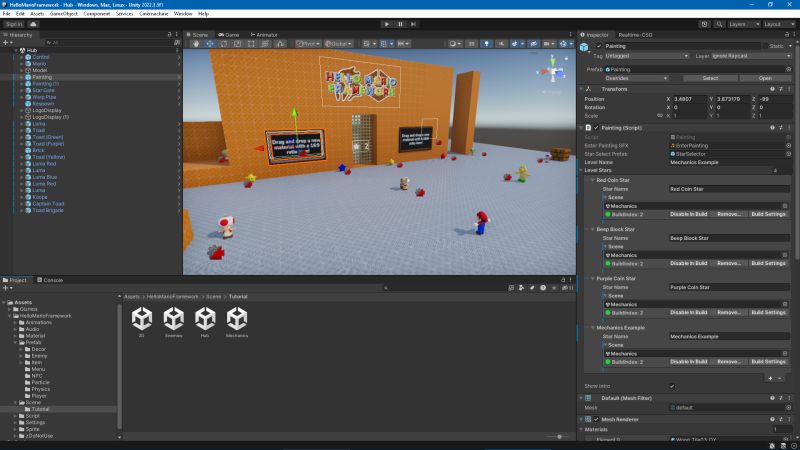Click Build Settings for Beep Block Star

point(768,263)
